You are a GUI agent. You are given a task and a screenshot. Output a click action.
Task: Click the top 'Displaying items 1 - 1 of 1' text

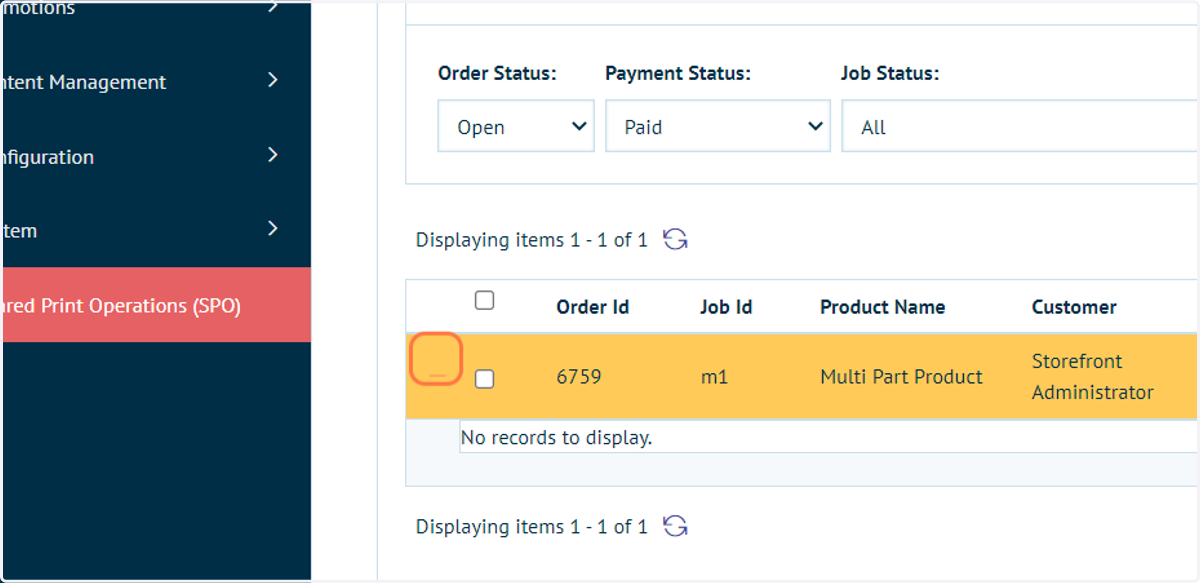pyautogui.click(x=532, y=240)
